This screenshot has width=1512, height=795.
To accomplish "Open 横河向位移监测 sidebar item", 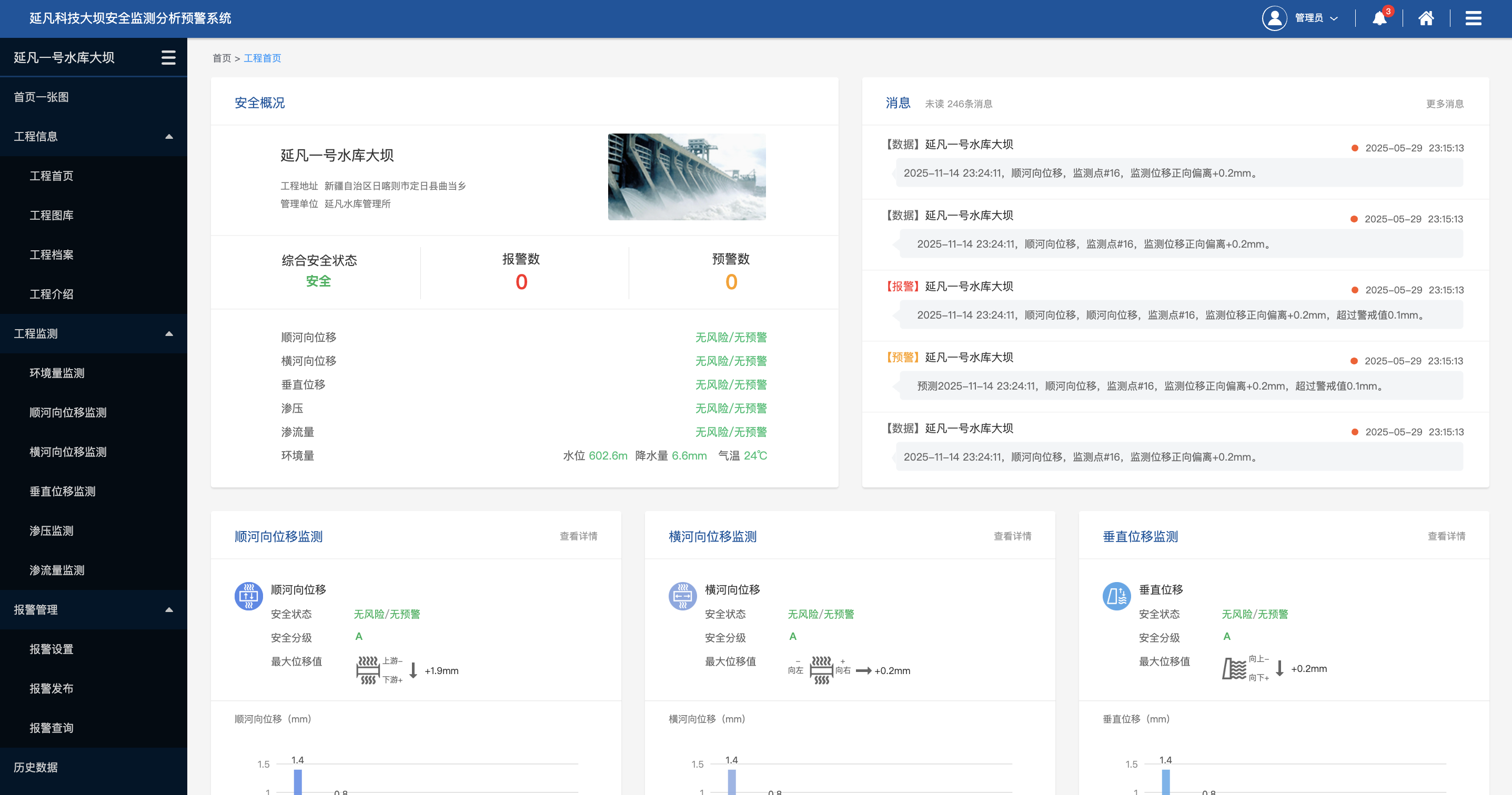I will pos(93,452).
